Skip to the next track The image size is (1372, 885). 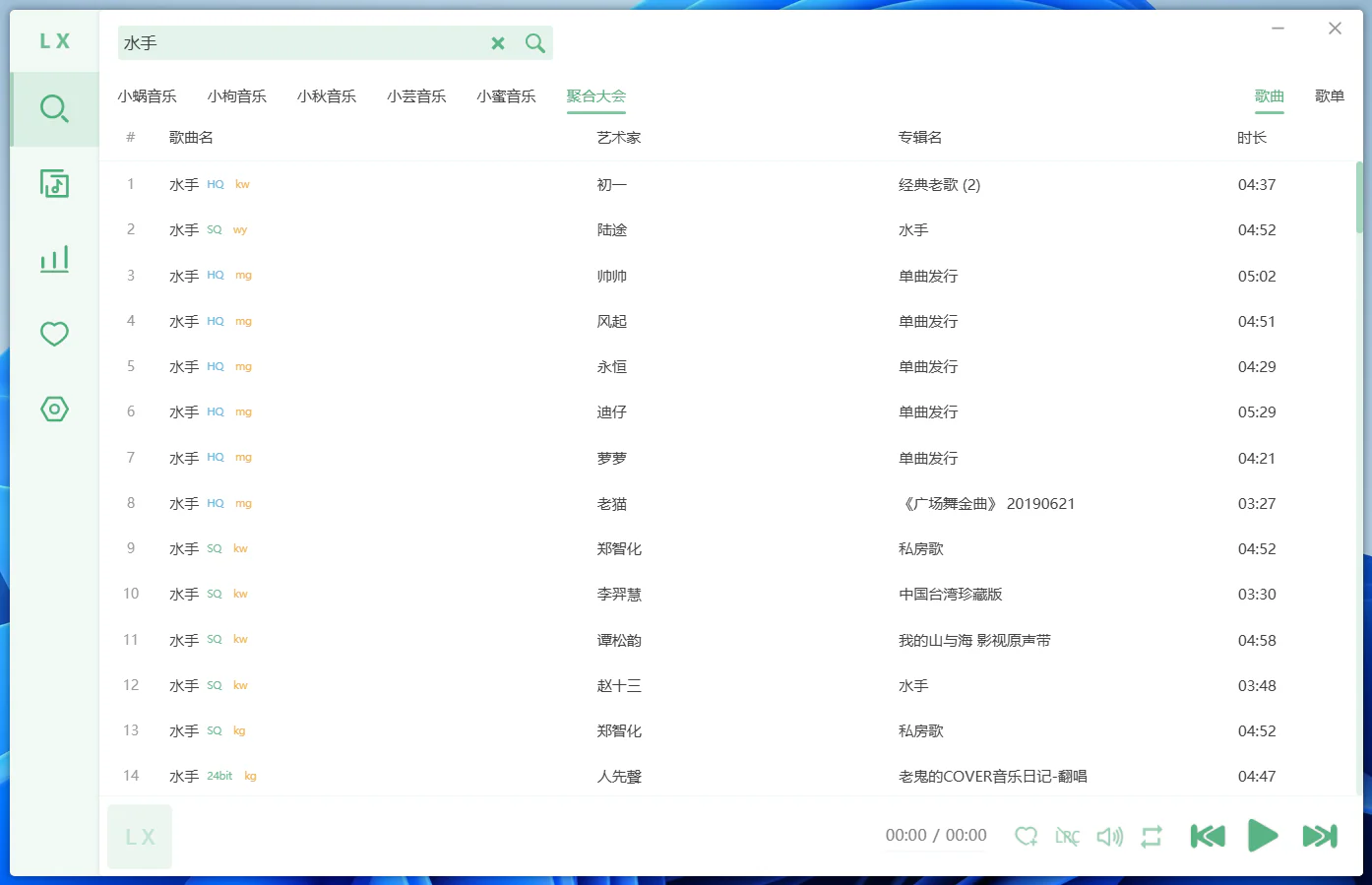(1320, 837)
